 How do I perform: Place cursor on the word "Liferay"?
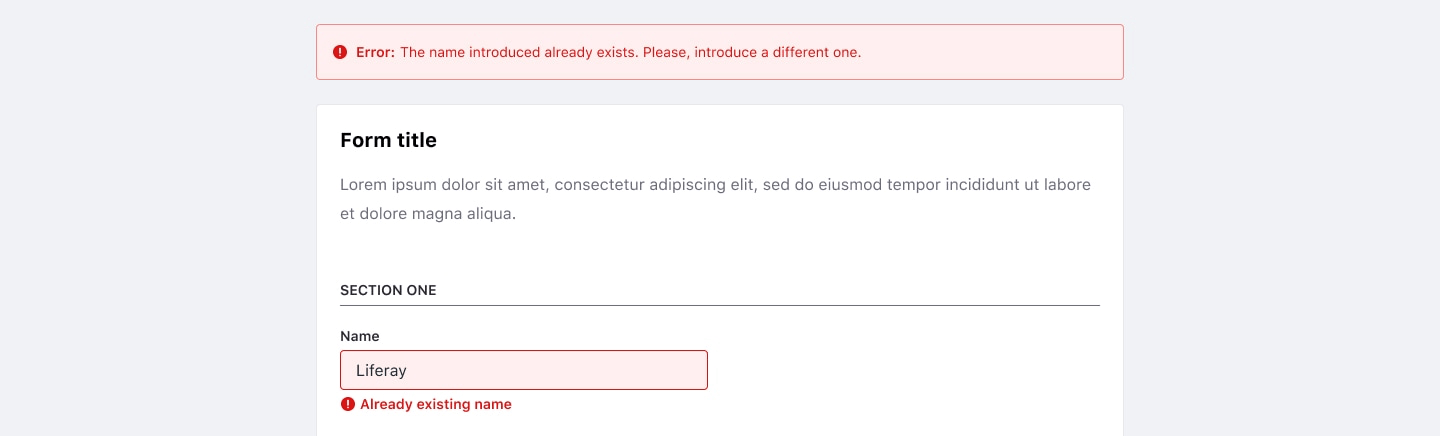(381, 370)
